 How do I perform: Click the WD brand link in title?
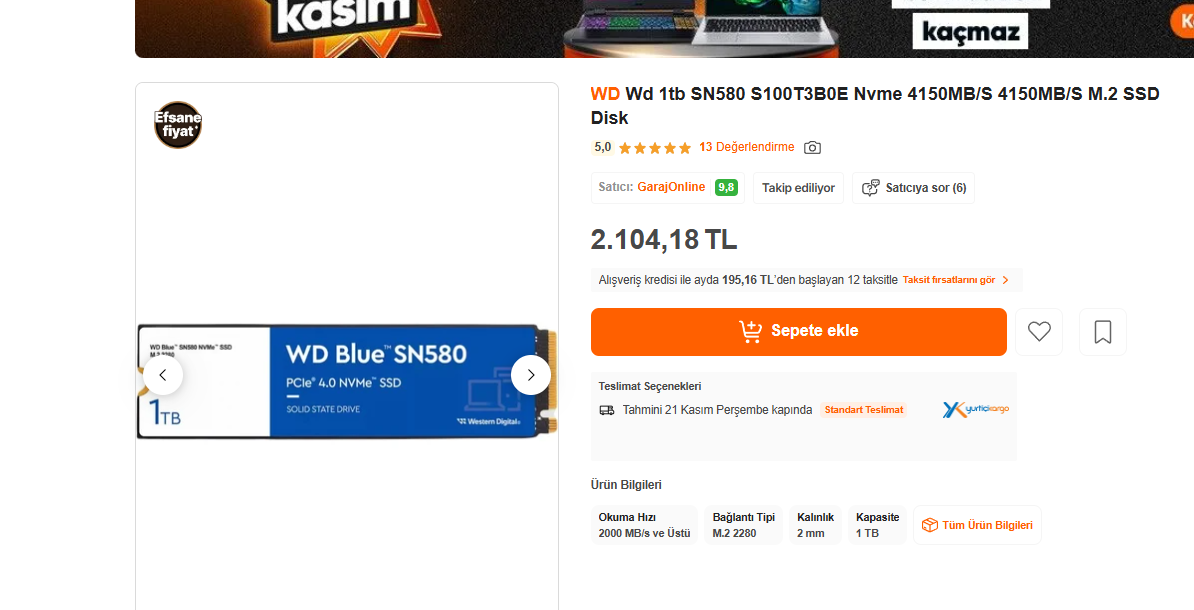[x=605, y=94]
